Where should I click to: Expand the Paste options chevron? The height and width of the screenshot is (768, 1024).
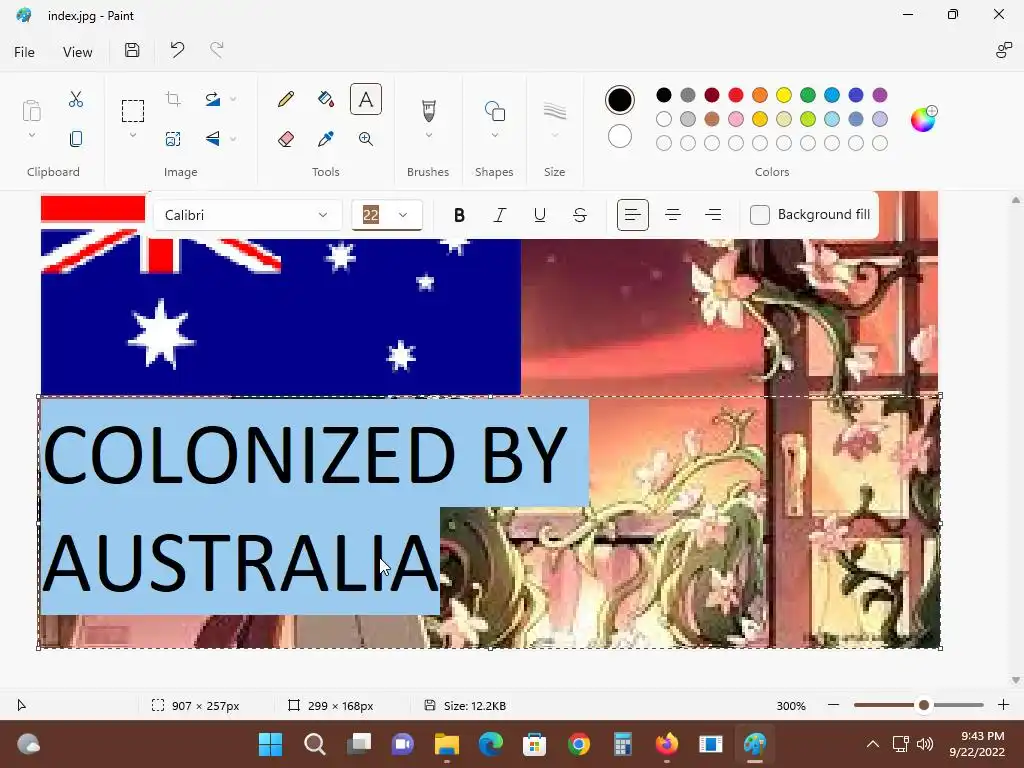coord(31,135)
